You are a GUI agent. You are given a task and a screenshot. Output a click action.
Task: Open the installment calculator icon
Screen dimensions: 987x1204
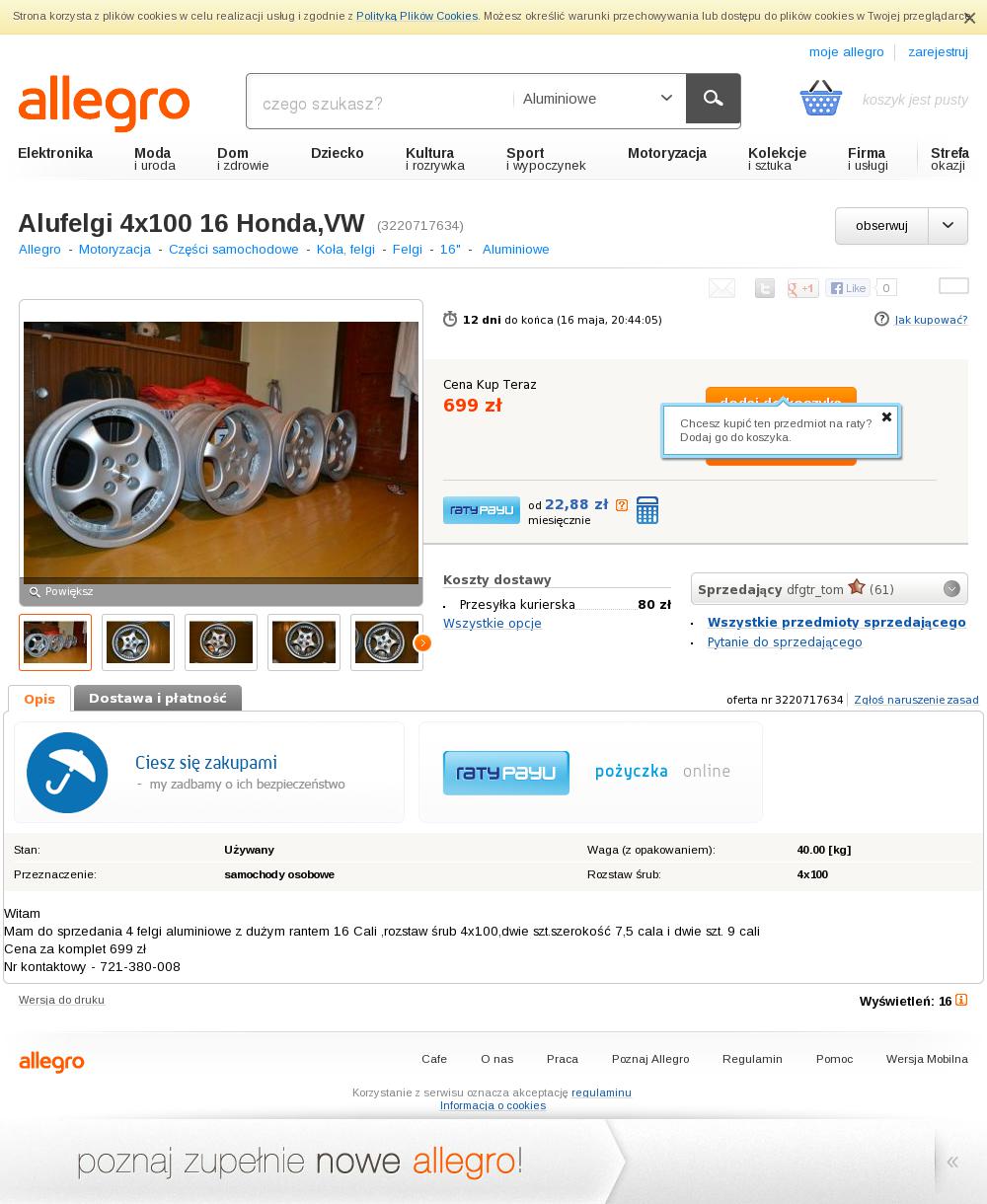(x=647, y=510)
